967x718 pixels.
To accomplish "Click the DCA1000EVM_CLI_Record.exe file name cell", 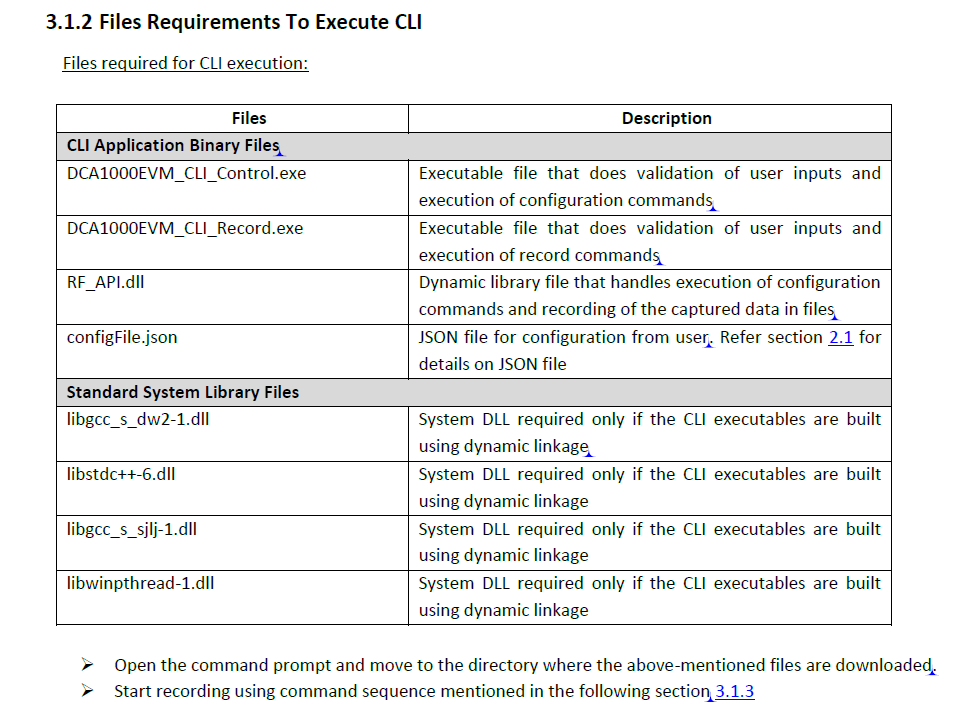I will click(185, 228).
